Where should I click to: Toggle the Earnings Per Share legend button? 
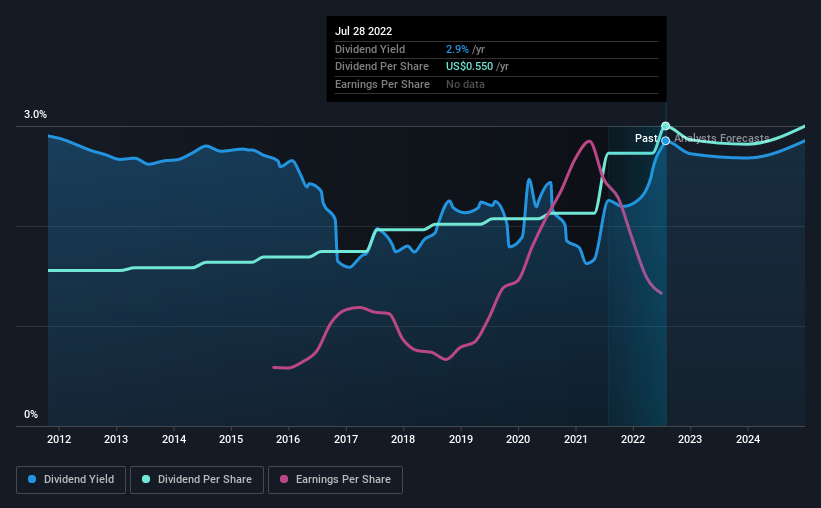click(335, 480)
